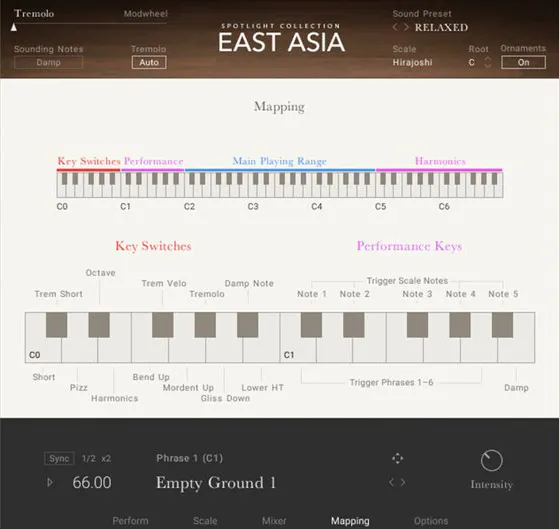Toggle the Tremolo Auto button
Viewport: 559px width, 529px height.
point(149,62)
